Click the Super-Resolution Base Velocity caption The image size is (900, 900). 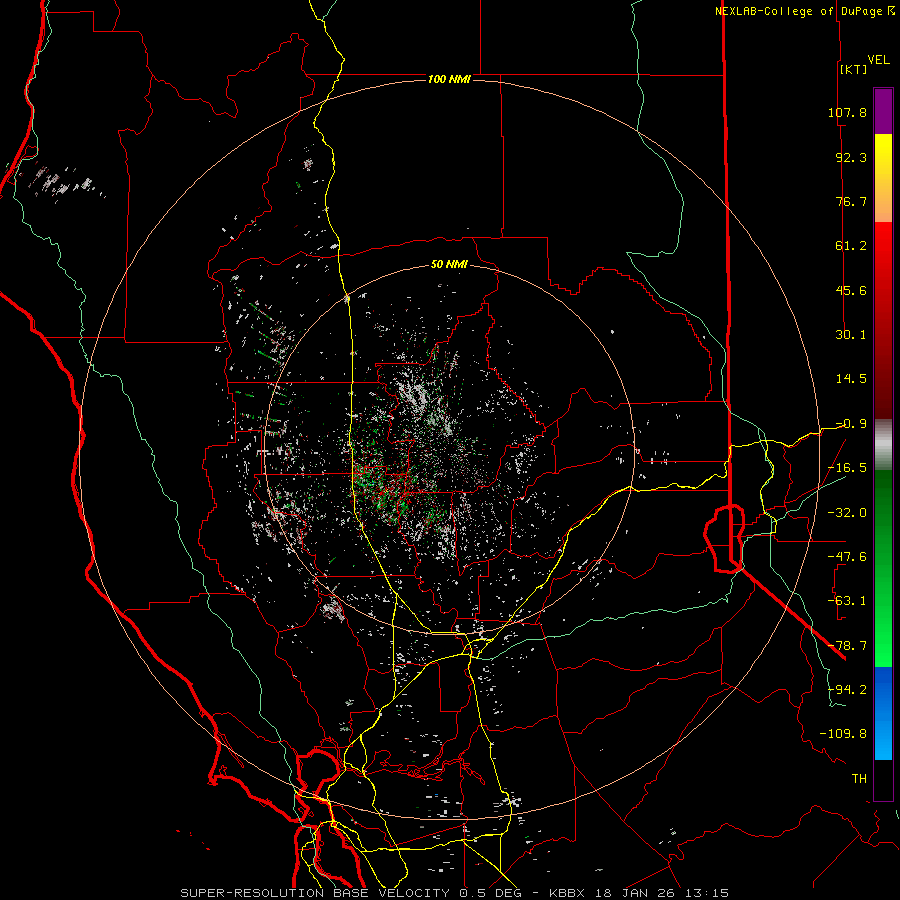(x=455, y=893)
